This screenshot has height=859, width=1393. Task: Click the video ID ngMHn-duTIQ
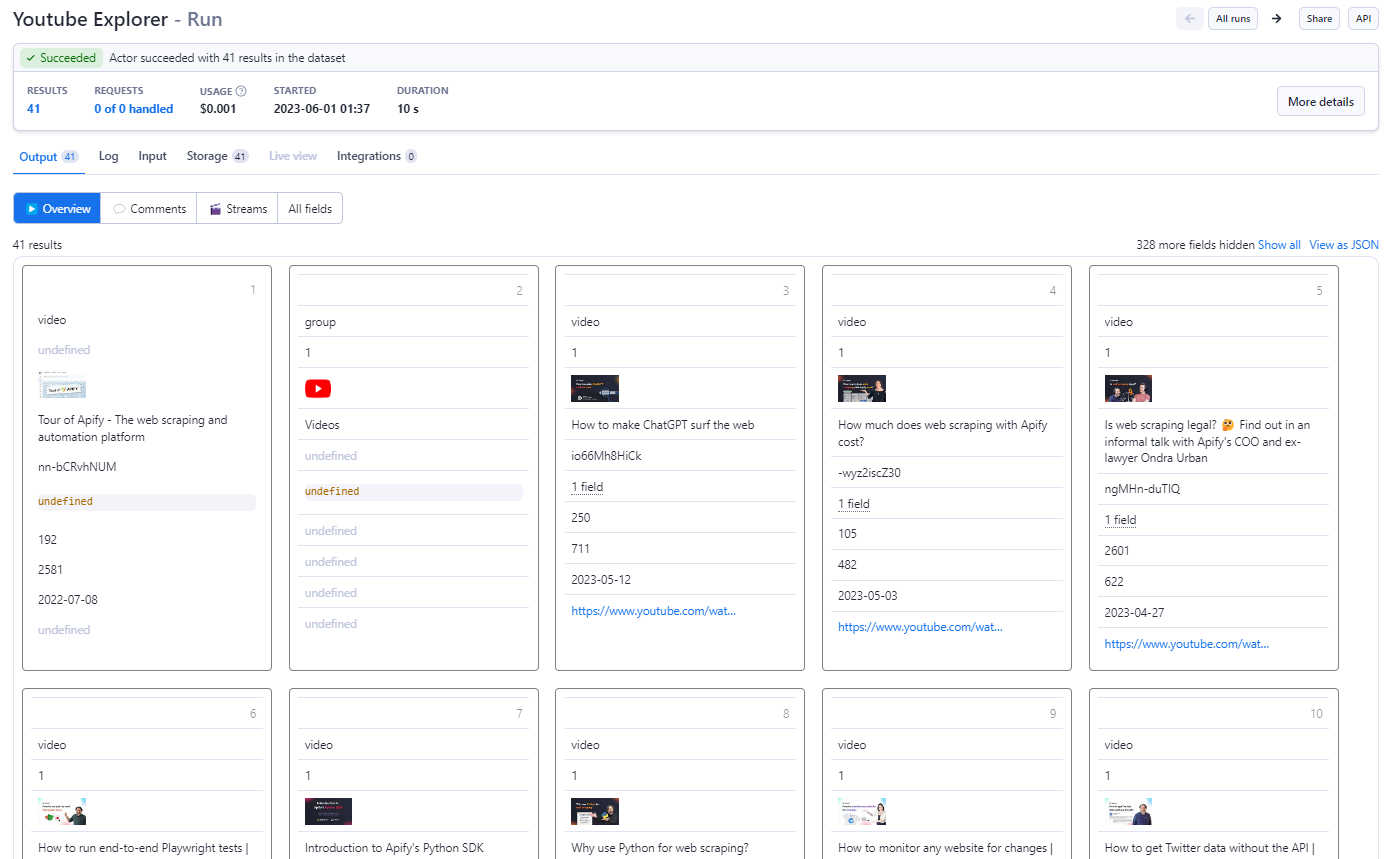(x=1140, y=489)
